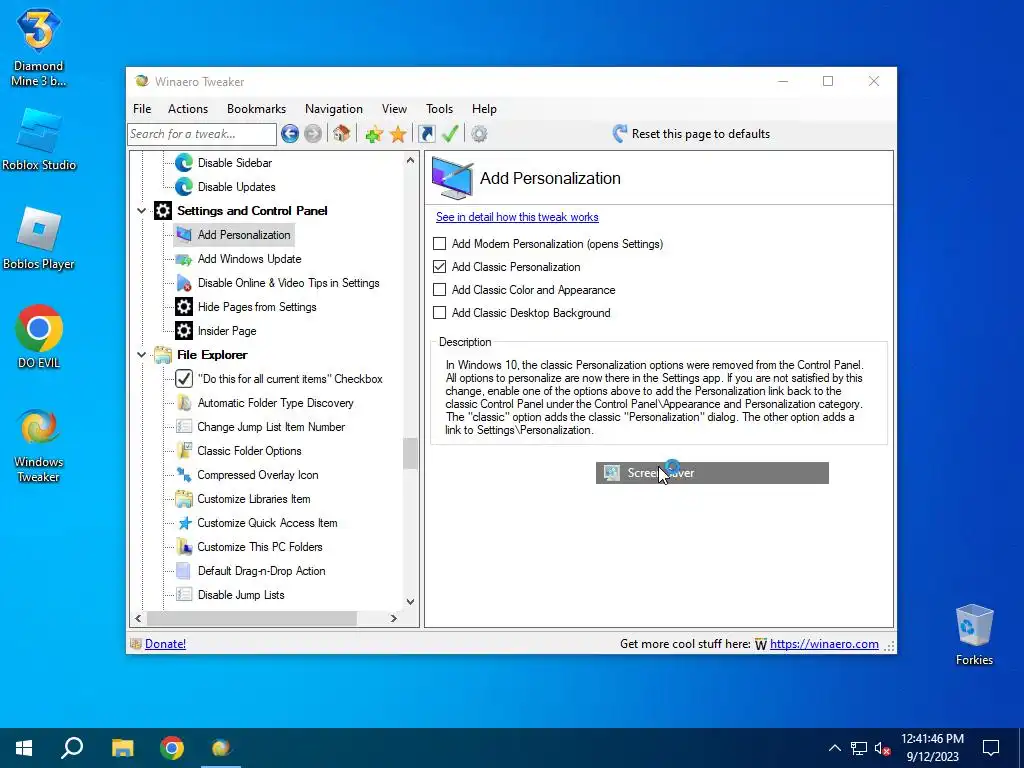1024x768 pixels.
Task: Select Customize Quick Access Item
Action: click(267, 523)
